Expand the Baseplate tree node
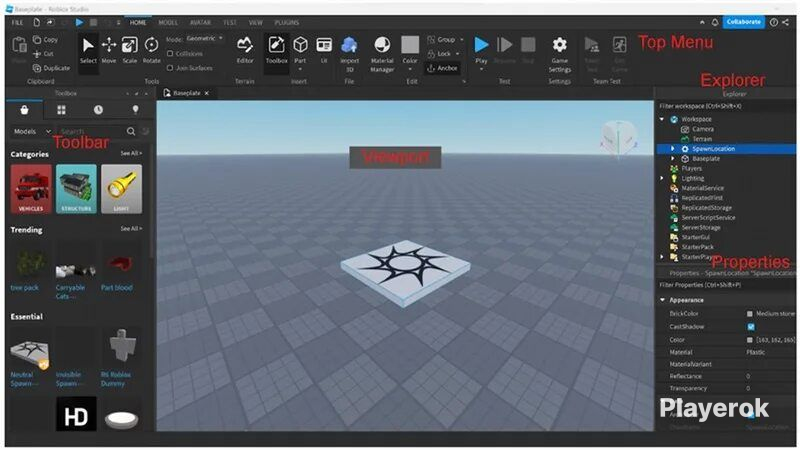Image resolution: width=800 pixels, height=450 pixels. 672,159
